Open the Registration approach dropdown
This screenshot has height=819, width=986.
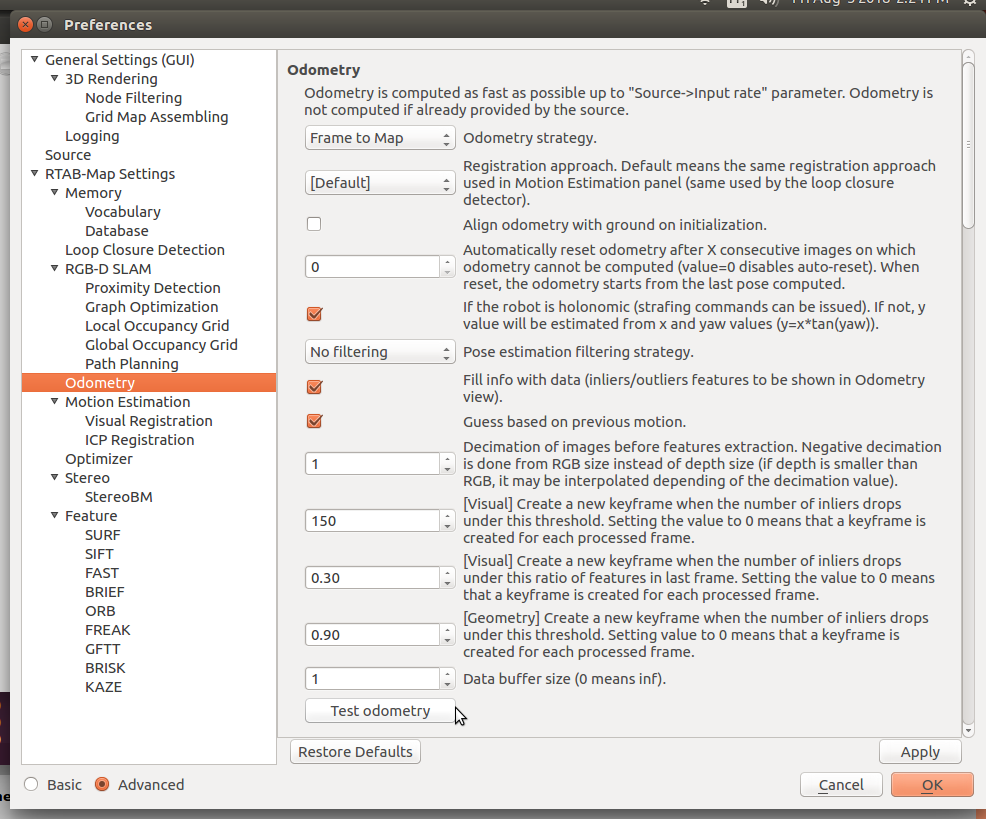380,183
